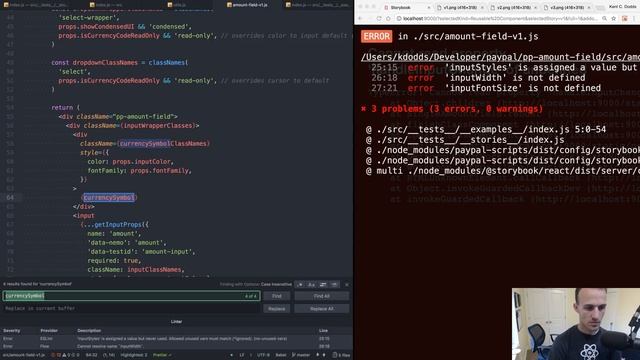The height and width of the screenshot is (360, 640).
Task: Toggle the match case option
Action: point(311,284)
